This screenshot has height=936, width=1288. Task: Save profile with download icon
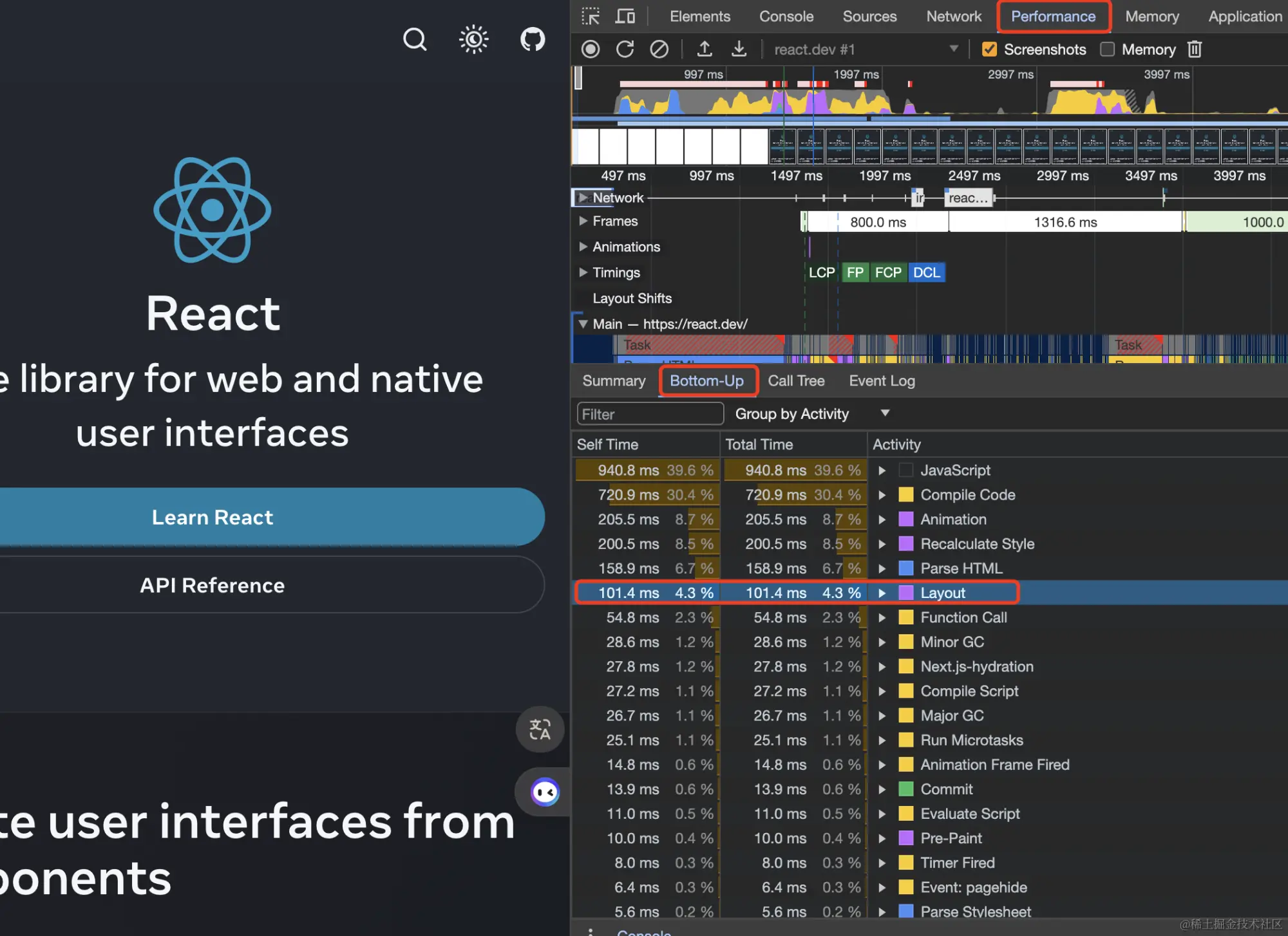click(739, 49)
